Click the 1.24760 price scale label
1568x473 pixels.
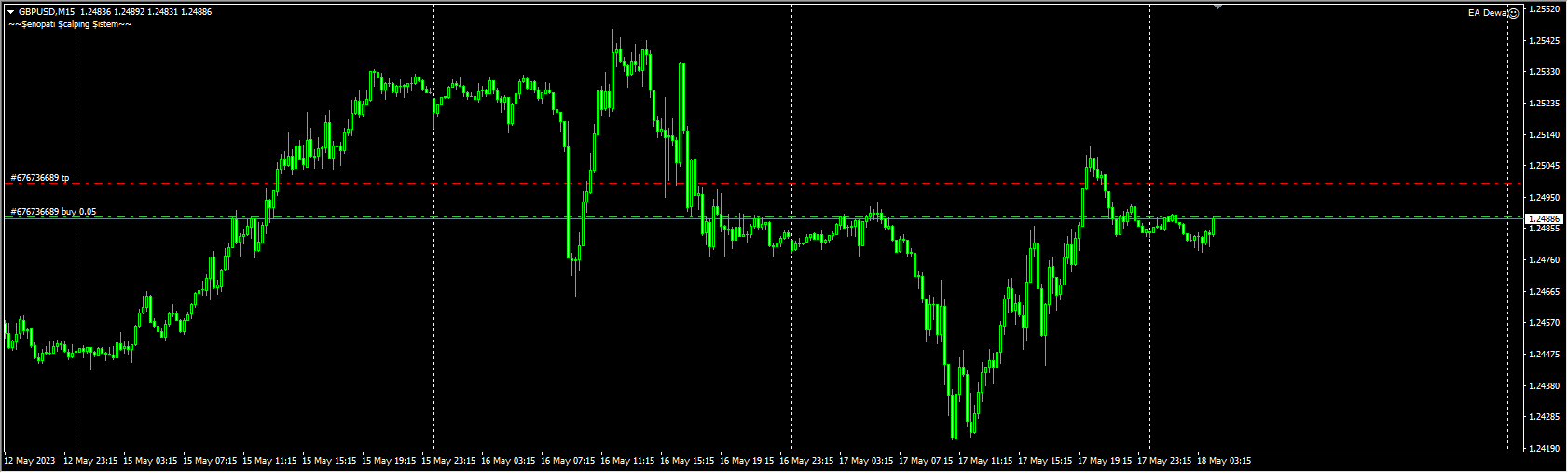click(1545, 260)
